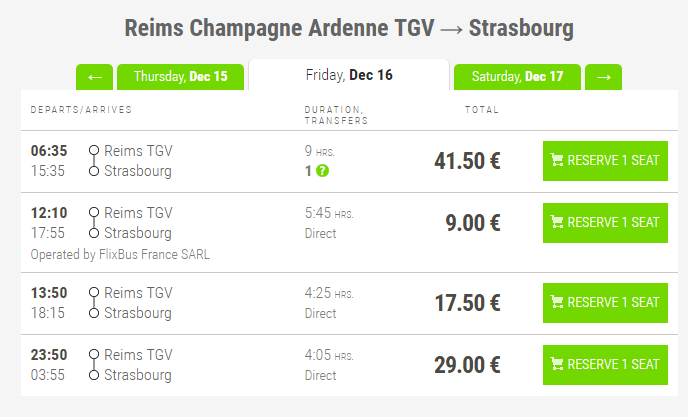Click the 23:50 Reims TGV departure row
The image size is (688, 417).
tap(138, 355)
